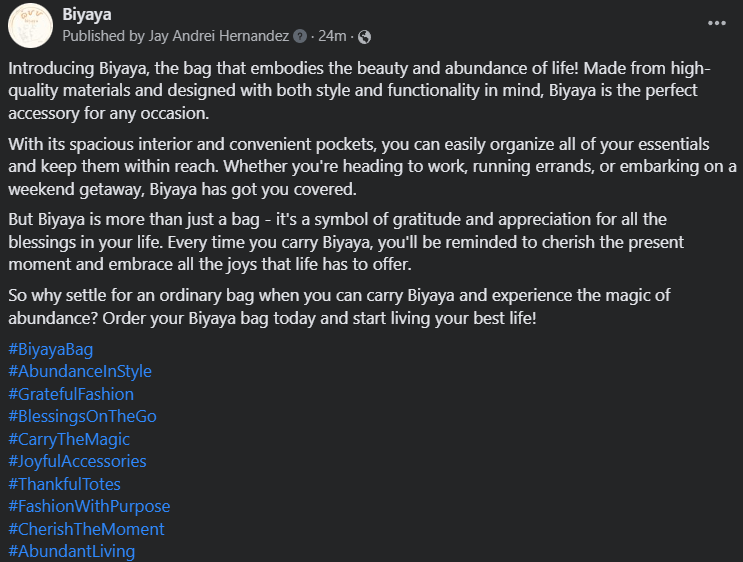The height and width of the screenshot is (562, 743).
Task: Select the #BlessingsOnTheGo hashtag
Action: coord(82,416)
